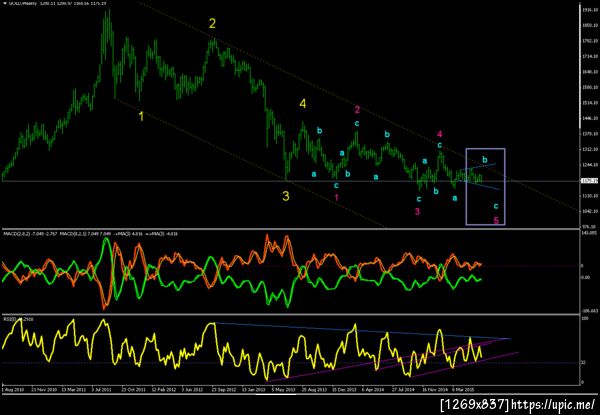Click the 16 Nov 2014 date on the time axis

tap(433, 389)
